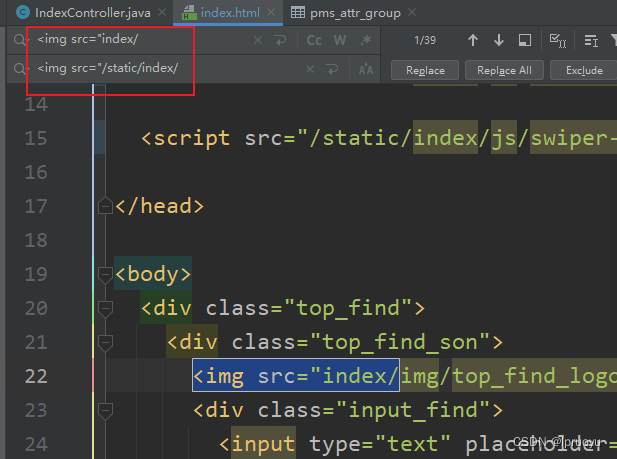Collapse the </head> fold marker on line 17
617x459 pixels.
[105, 206]
